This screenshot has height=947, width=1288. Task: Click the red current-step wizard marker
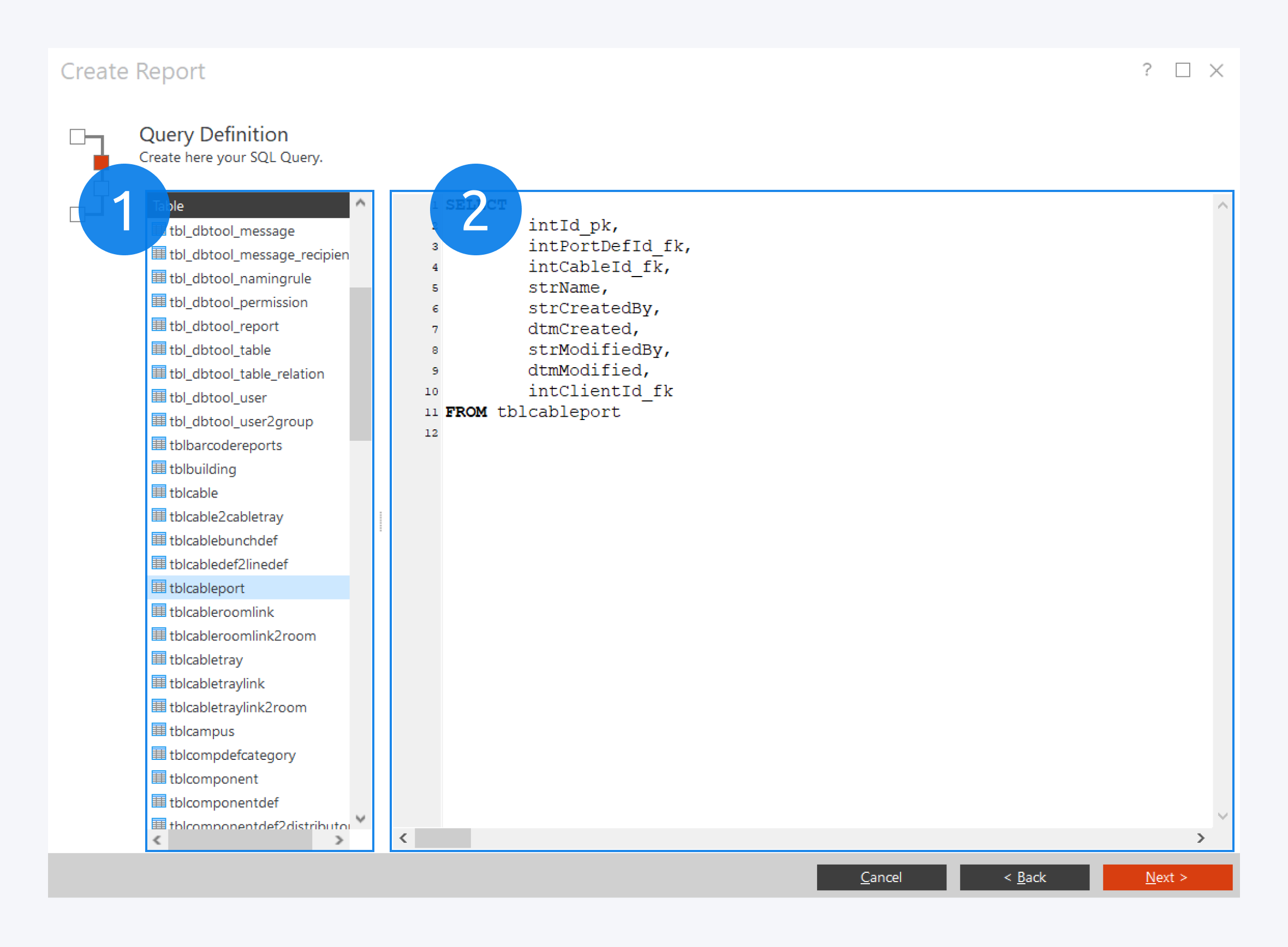[101, 162]
